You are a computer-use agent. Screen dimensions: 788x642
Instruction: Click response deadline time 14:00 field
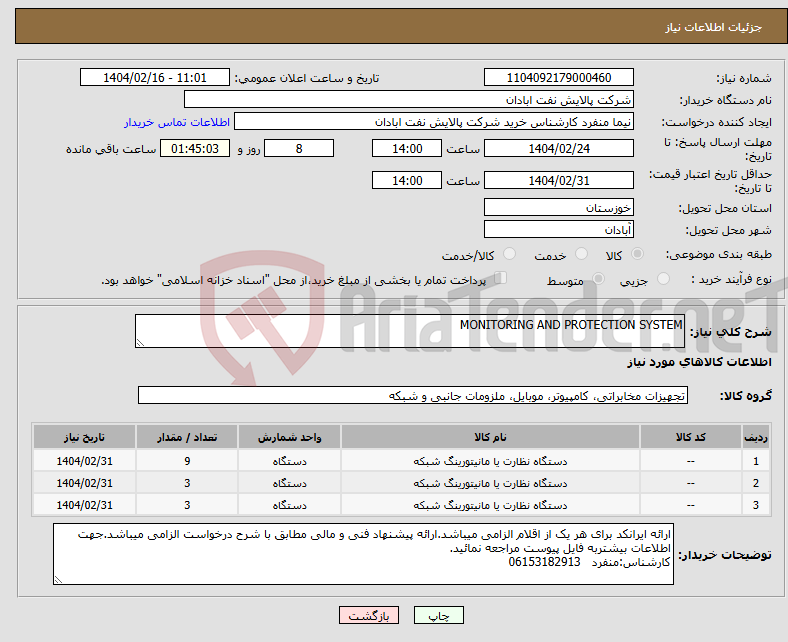(x=407, y=148)
